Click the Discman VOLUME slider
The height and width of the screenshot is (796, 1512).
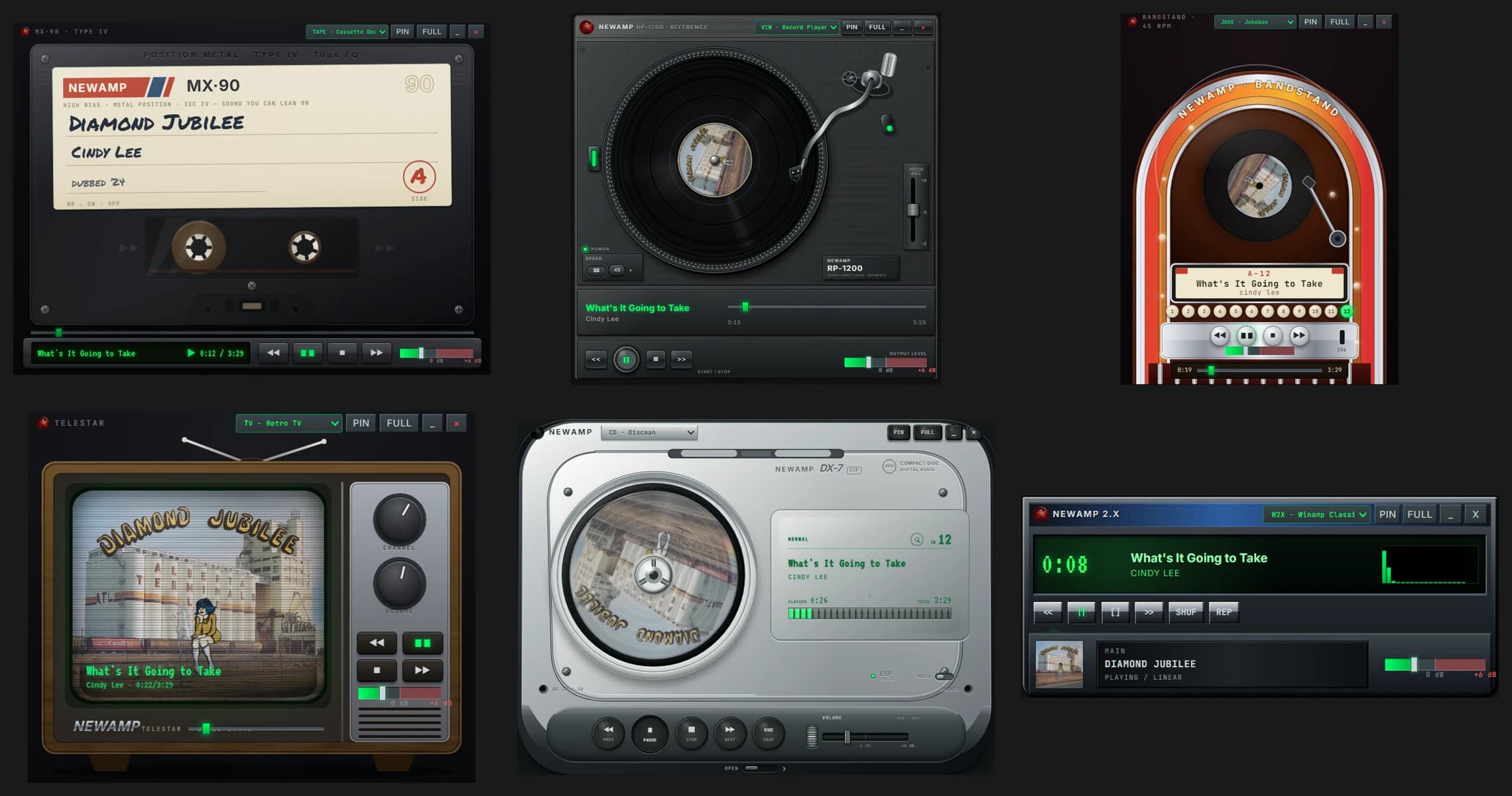pyautogui.click(x=865, y=737)
